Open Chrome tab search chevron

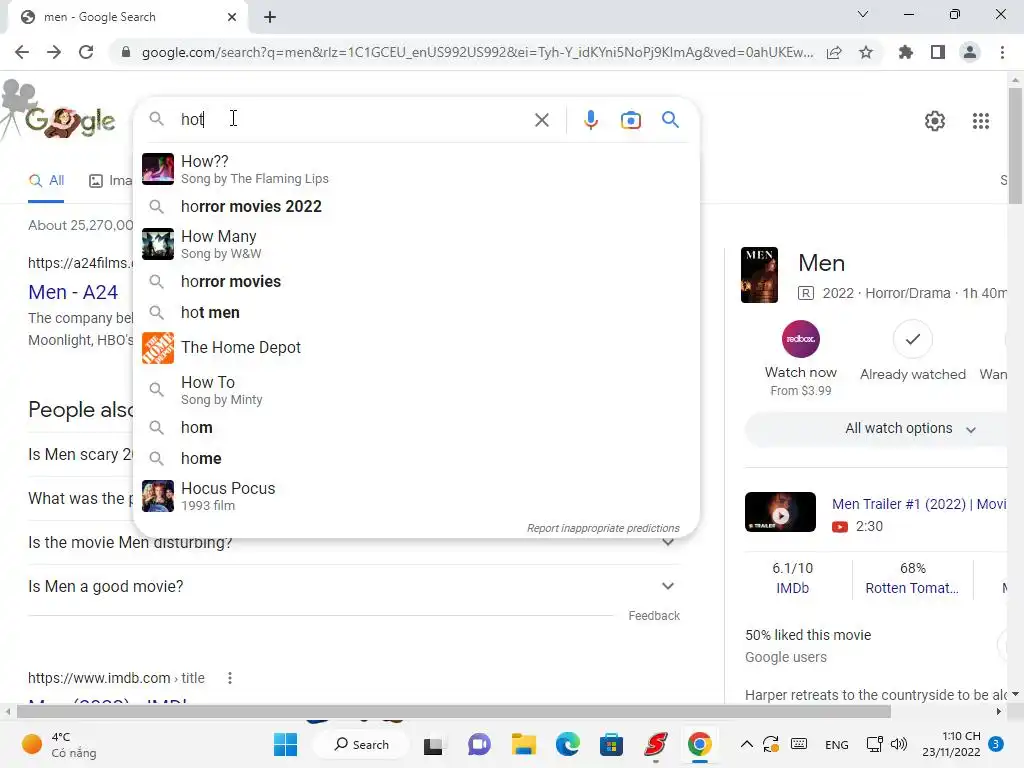pos(863,14)
